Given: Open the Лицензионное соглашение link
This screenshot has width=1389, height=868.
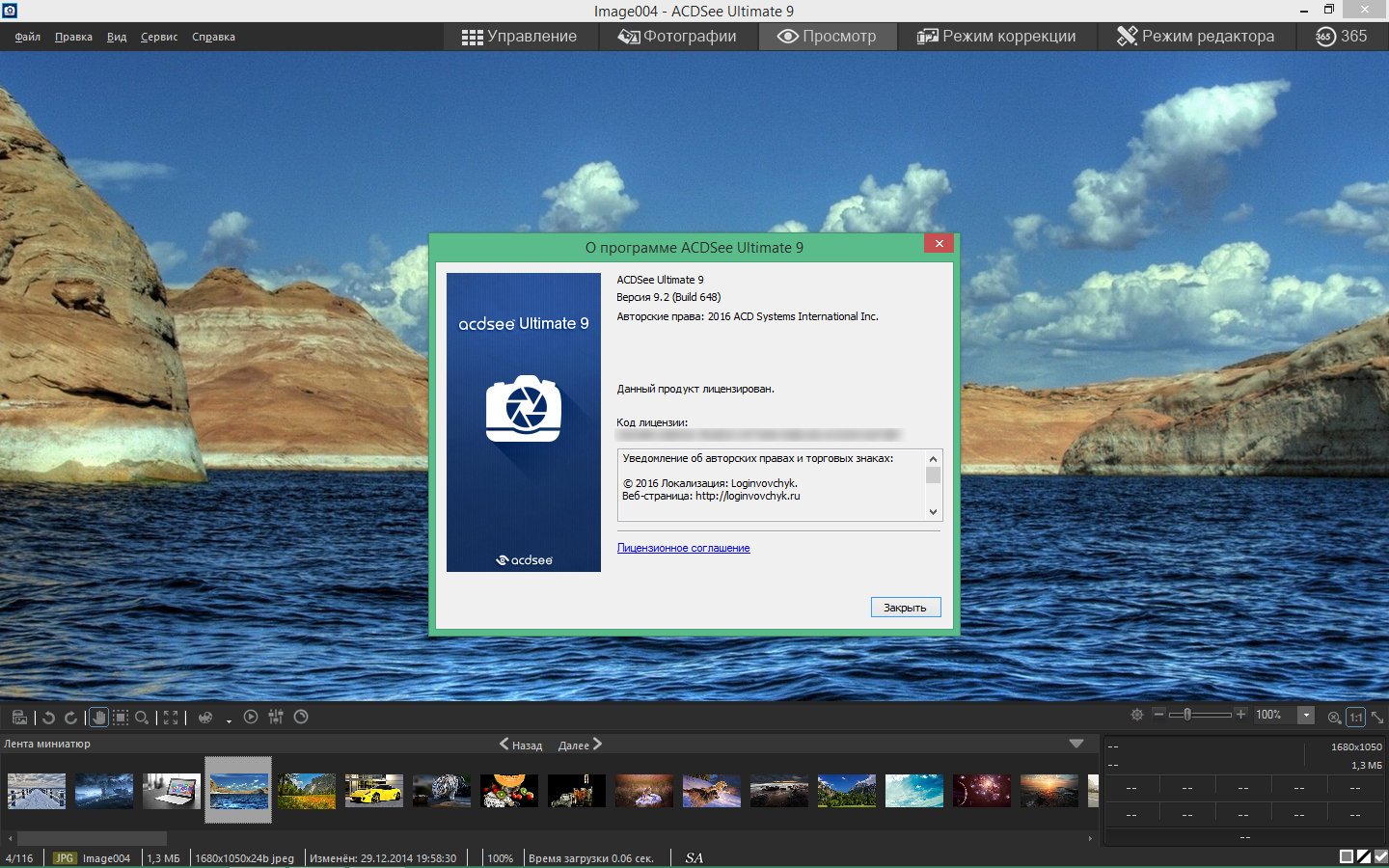Looking at the screenshot, I should click(x=684, y=548).
